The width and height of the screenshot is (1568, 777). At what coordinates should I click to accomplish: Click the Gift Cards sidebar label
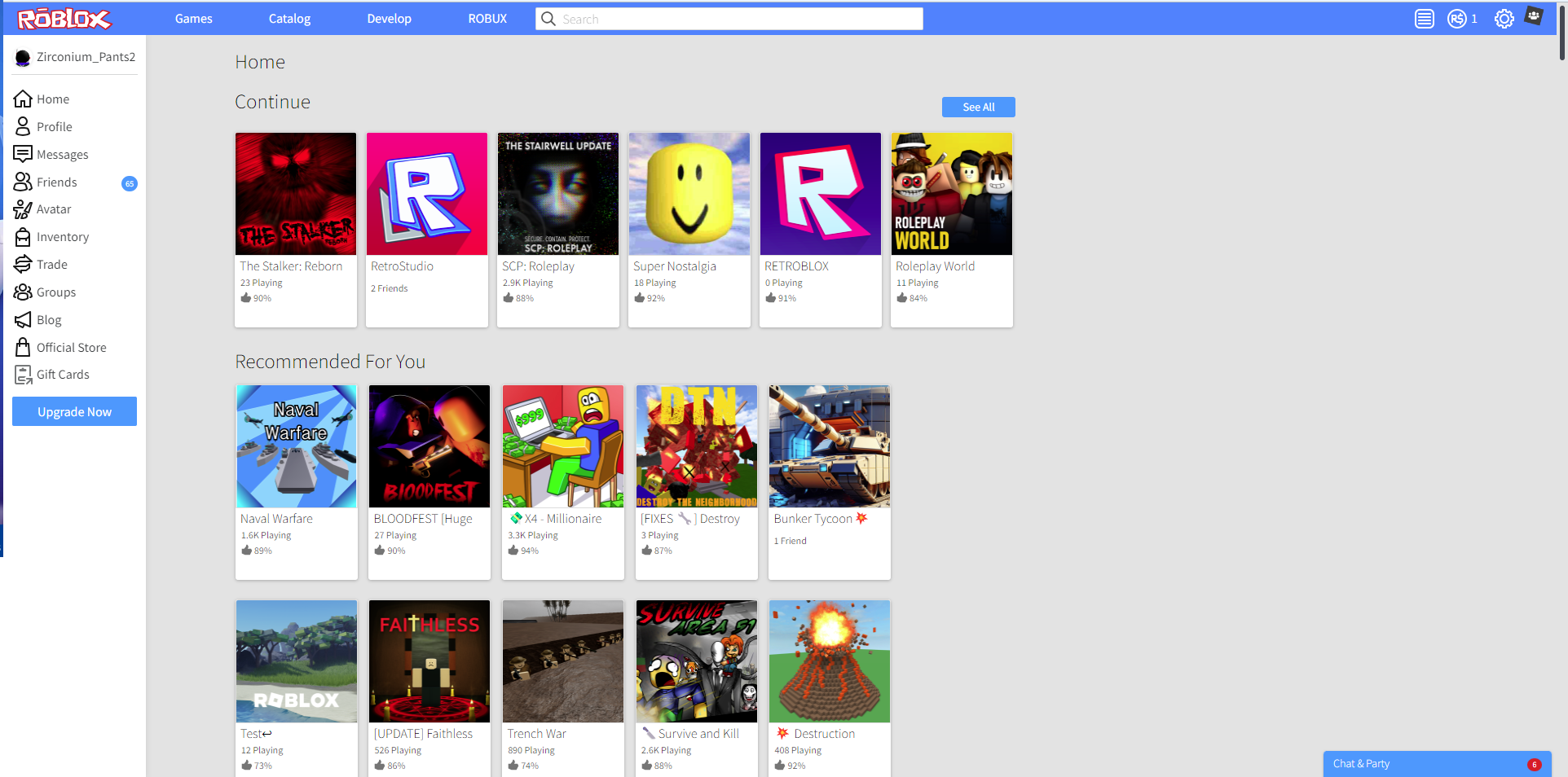pyautogui.click(x=63, y=375)
